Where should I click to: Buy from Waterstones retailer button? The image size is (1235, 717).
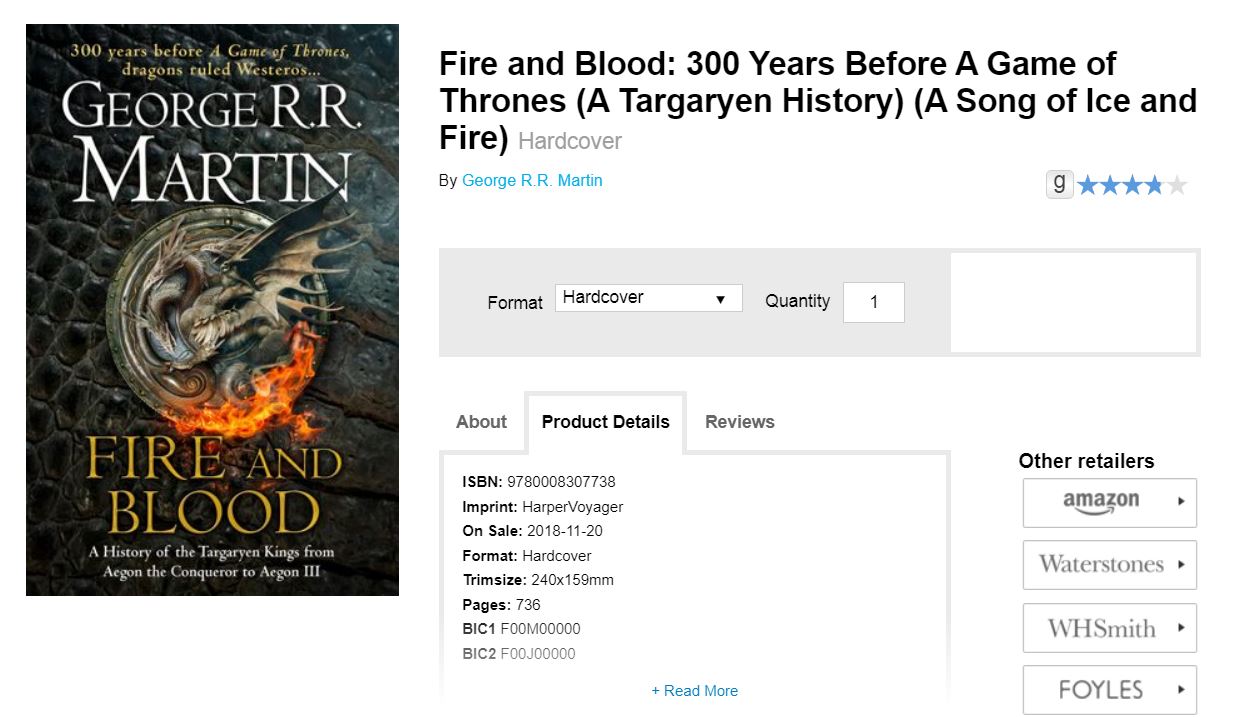1109,565
